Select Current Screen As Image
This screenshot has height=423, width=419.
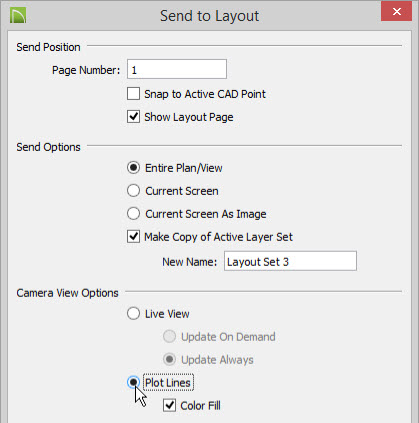(x=133, y=214)
